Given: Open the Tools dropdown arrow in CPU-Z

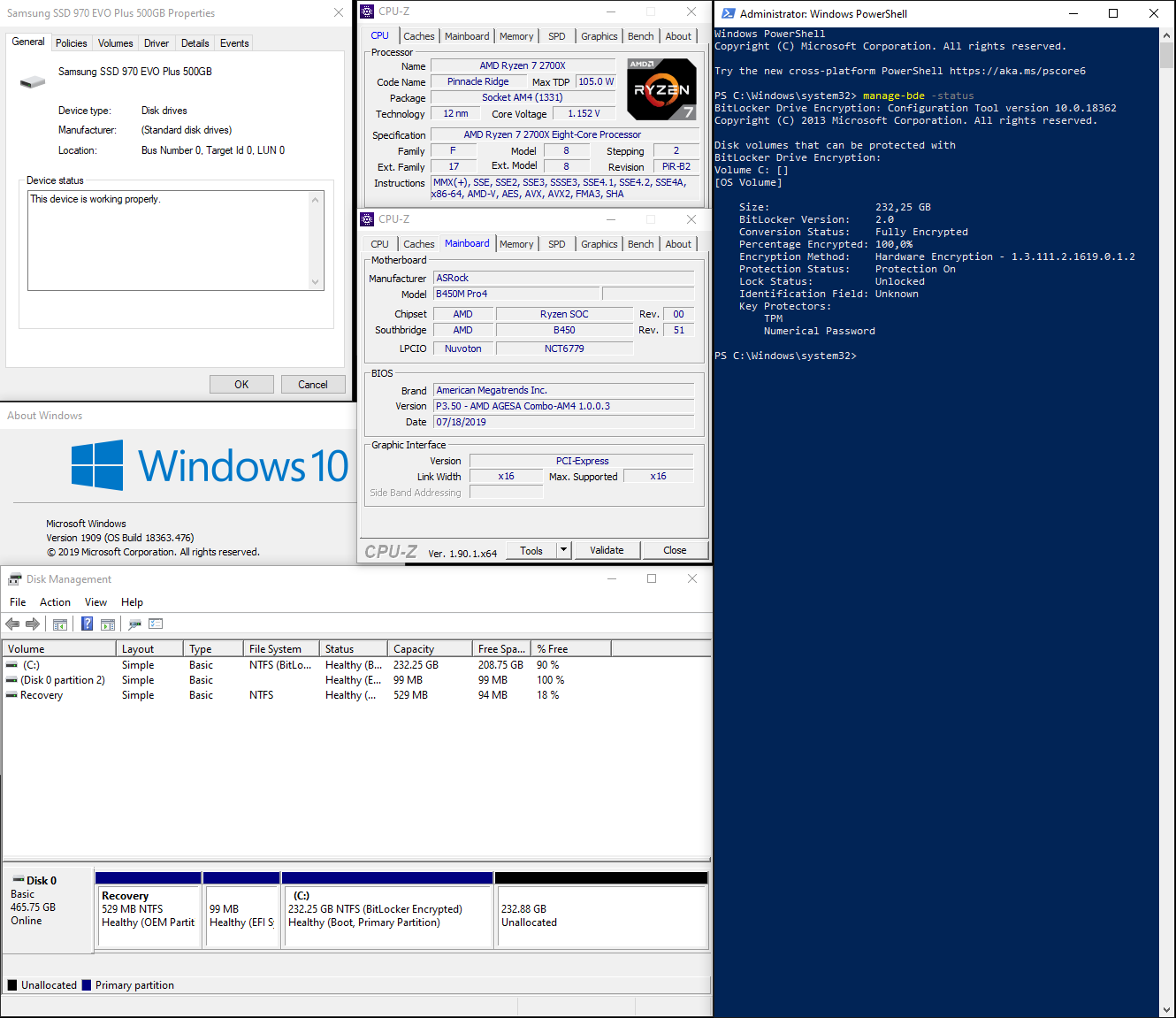Looking at the screenshot, I should [x=563, y=550].
